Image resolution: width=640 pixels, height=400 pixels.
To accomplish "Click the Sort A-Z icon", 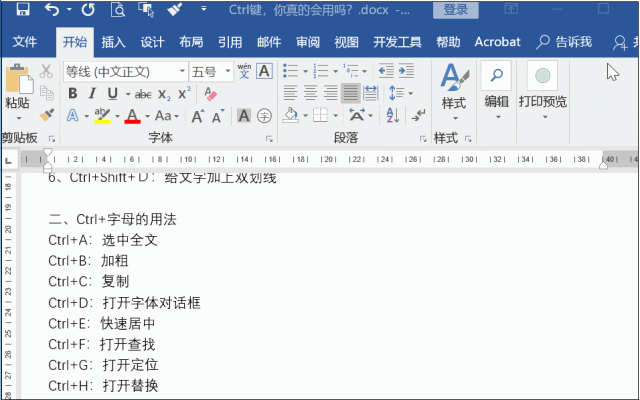I will tap(392, 116).
